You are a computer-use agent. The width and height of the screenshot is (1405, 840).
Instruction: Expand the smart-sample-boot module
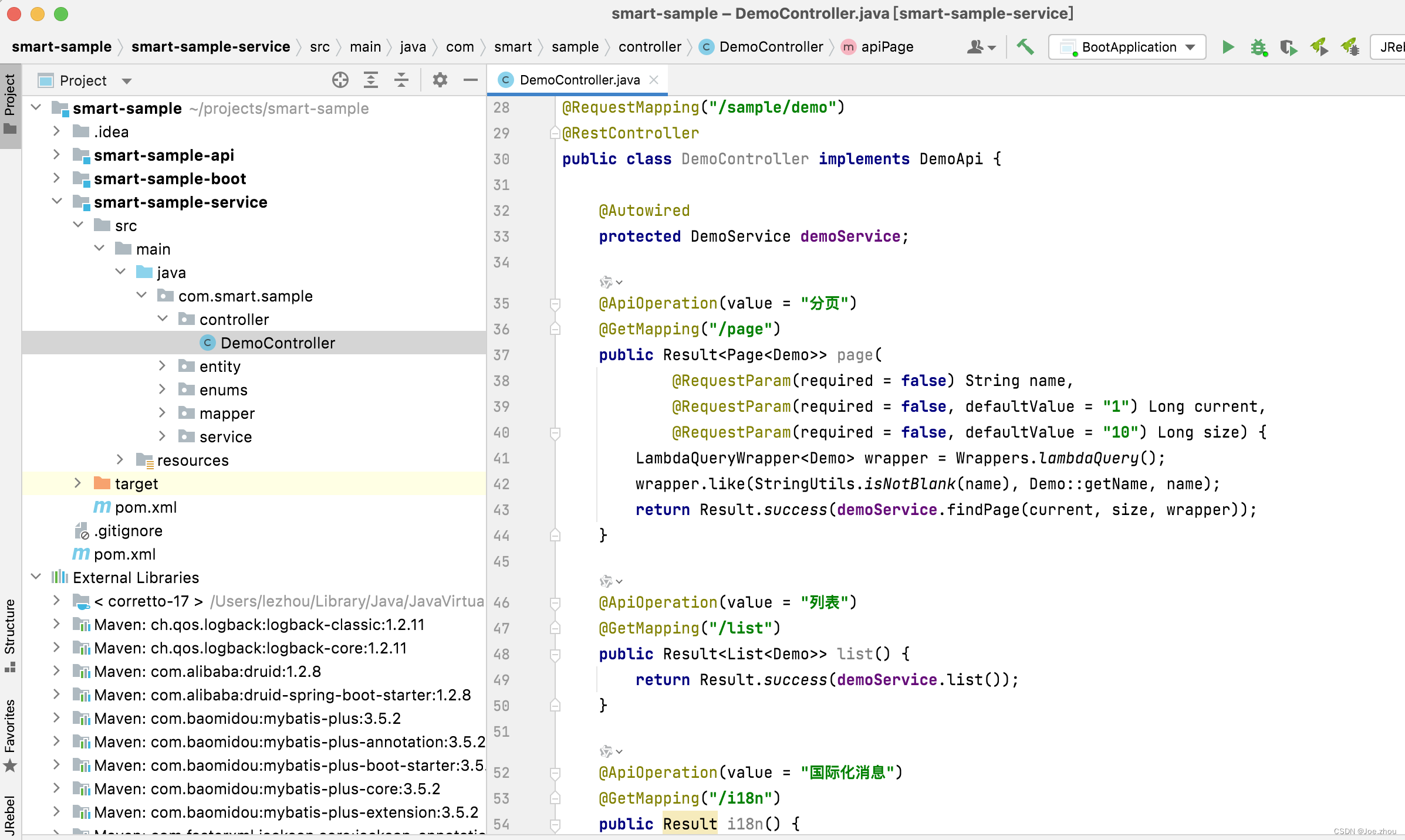coord(56,178)
